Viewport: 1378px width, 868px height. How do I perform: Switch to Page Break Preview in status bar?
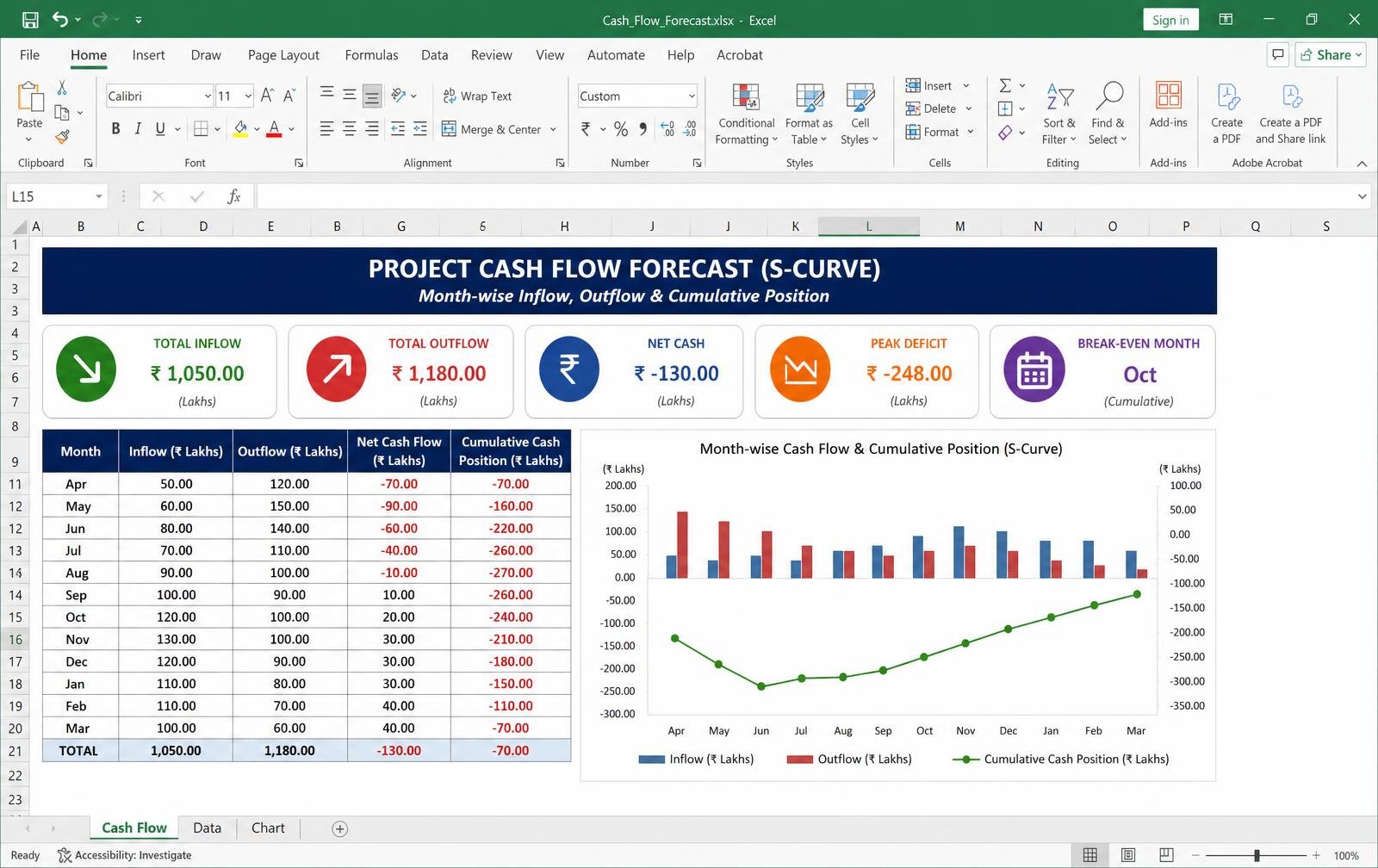(x=1166, y=855)
